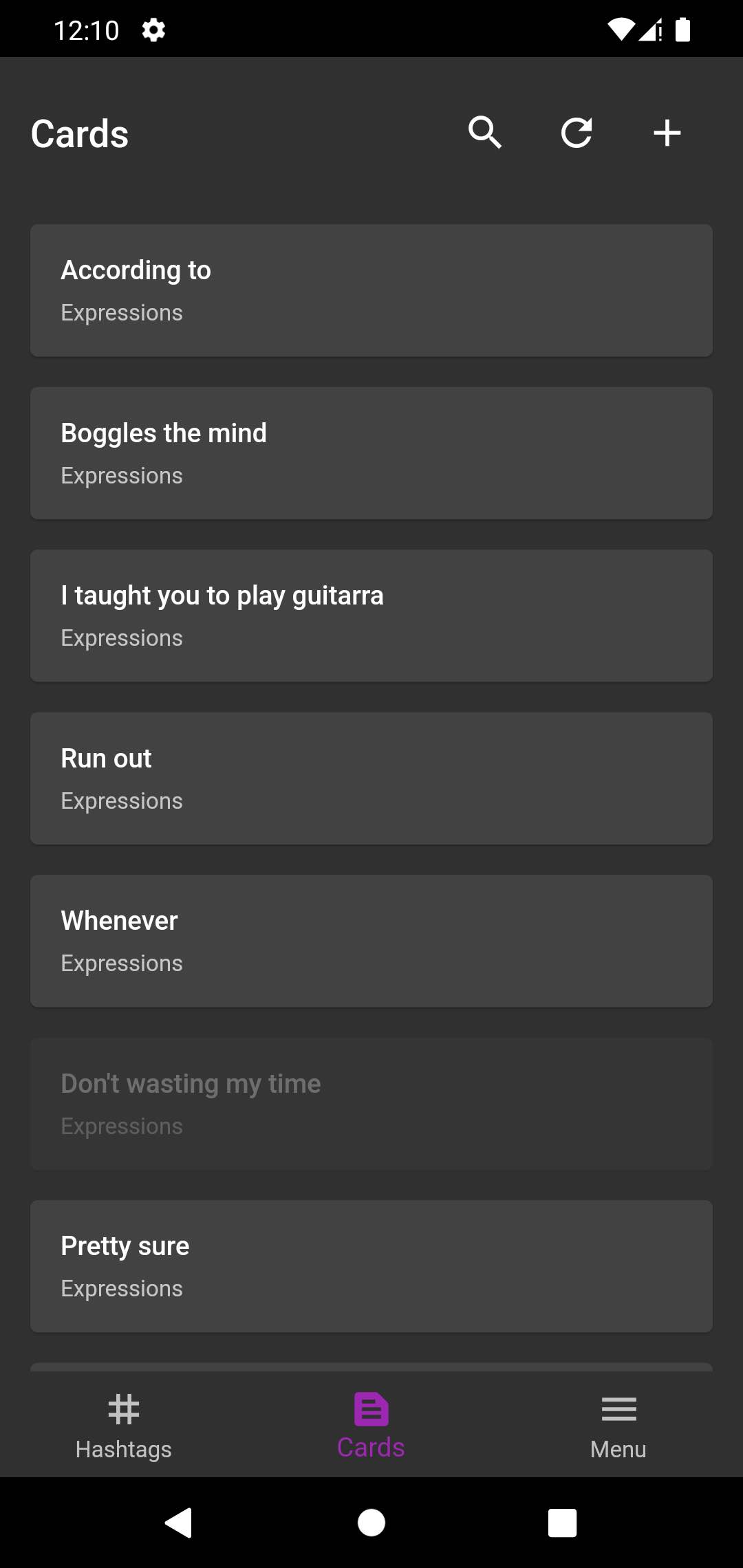Open the dimmed "Don't wasting my time" card

coord(371,1104)
